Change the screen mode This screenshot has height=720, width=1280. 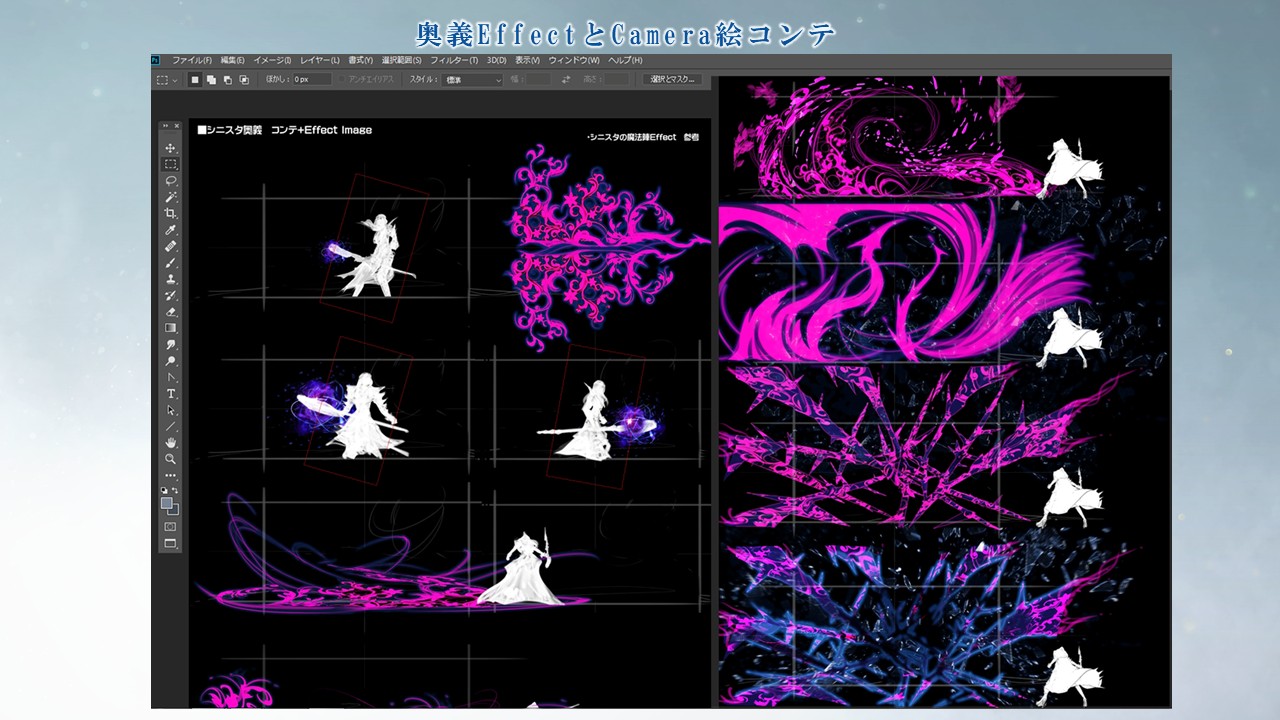point(171,543)
